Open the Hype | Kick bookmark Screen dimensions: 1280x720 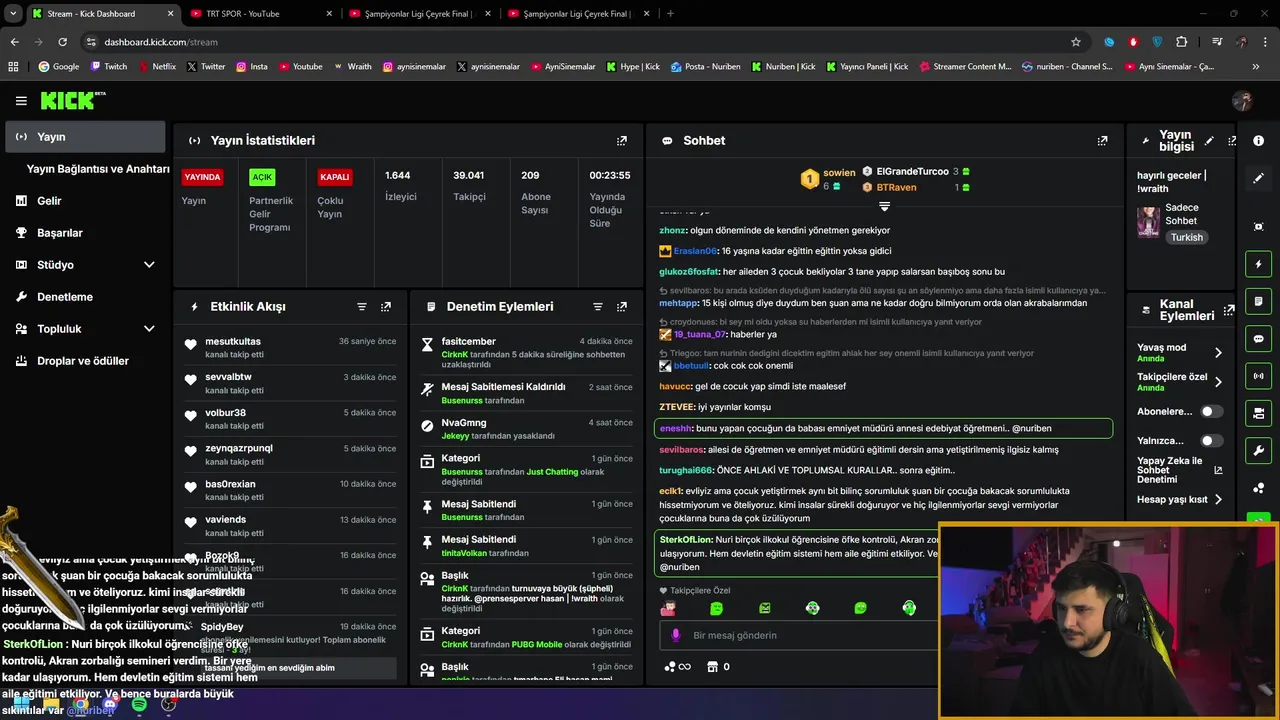632,67
